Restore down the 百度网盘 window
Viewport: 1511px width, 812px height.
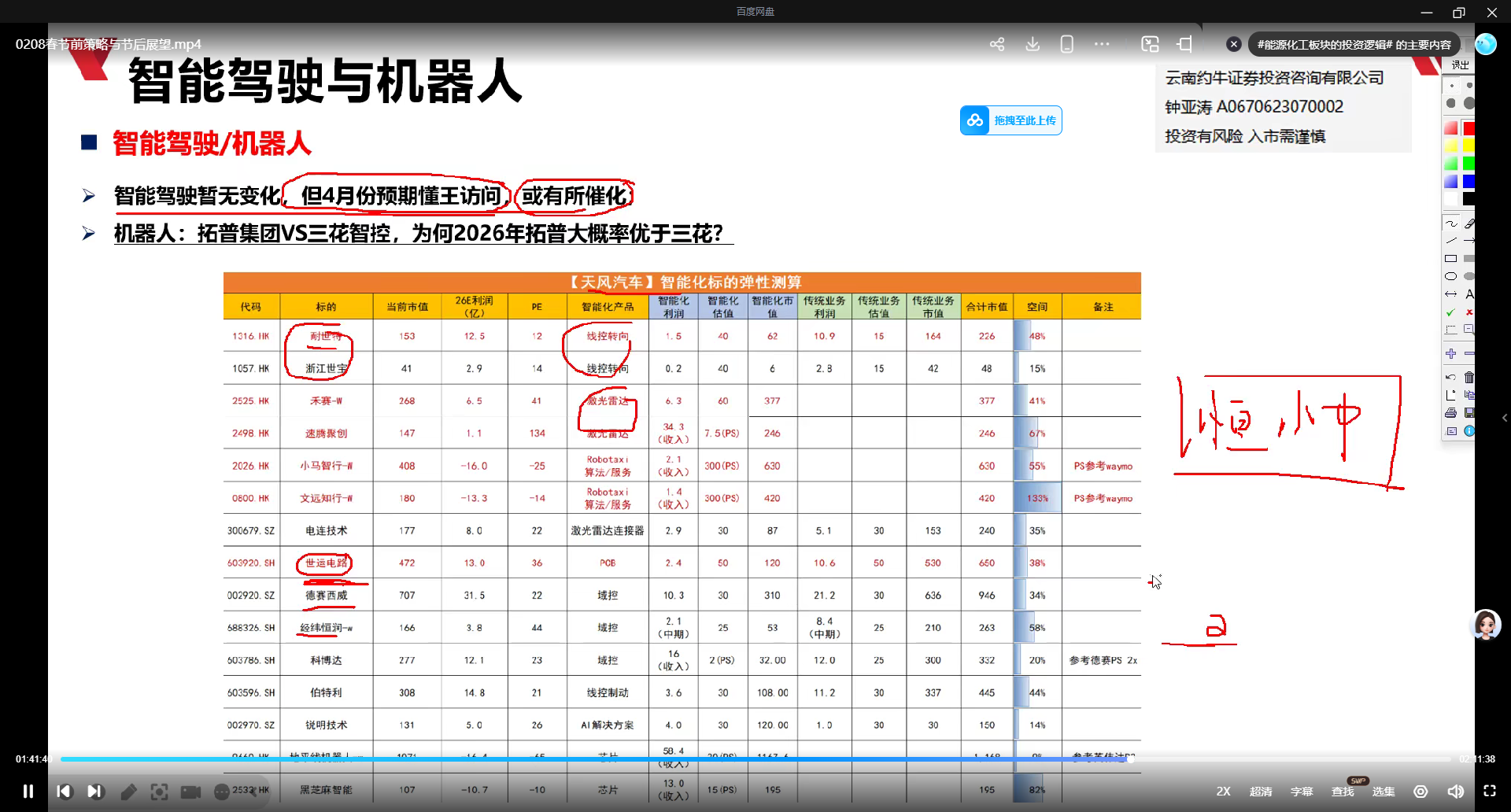(1459, 12)
